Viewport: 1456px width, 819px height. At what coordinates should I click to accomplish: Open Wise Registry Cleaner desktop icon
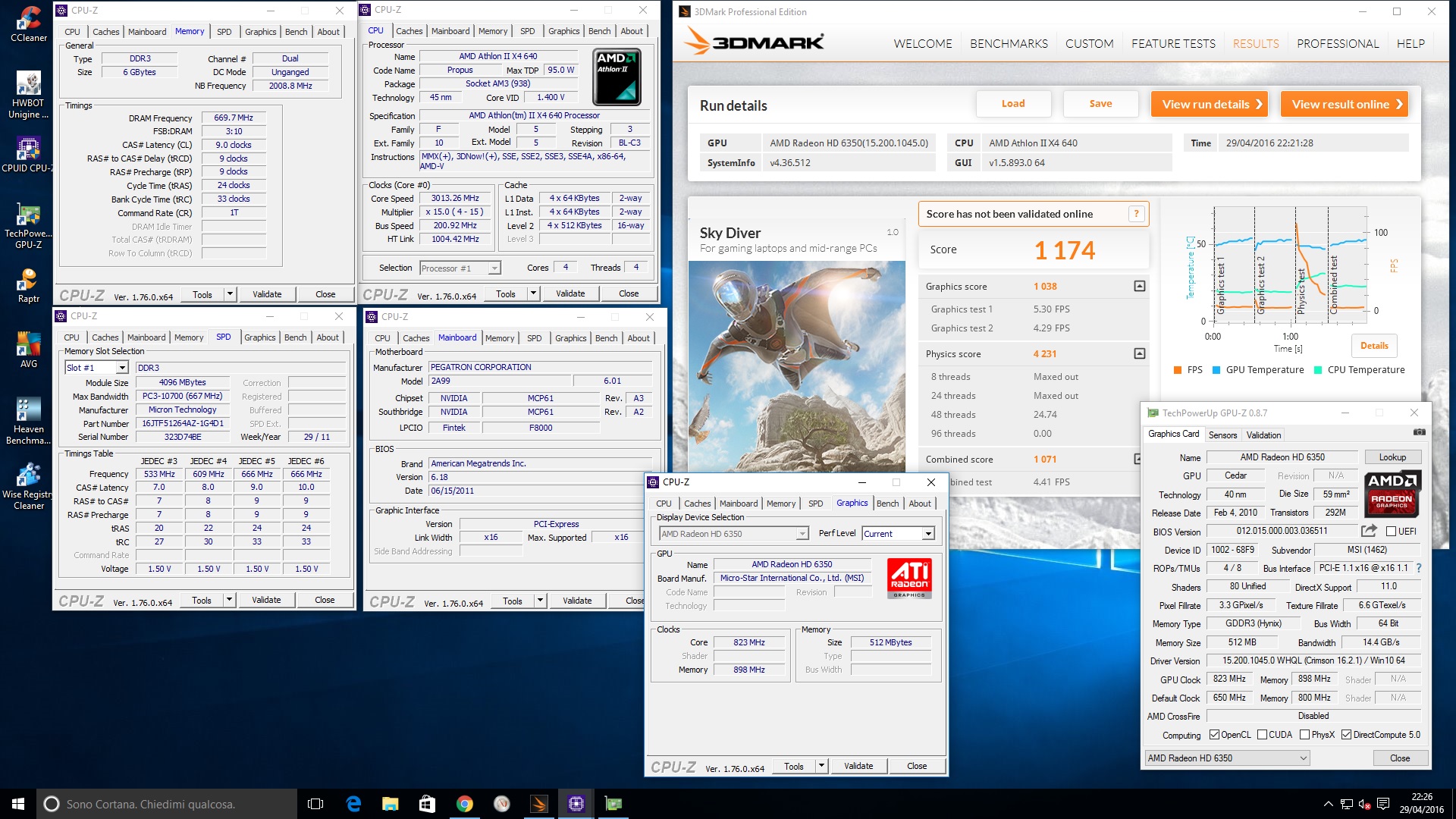point(28,486)
